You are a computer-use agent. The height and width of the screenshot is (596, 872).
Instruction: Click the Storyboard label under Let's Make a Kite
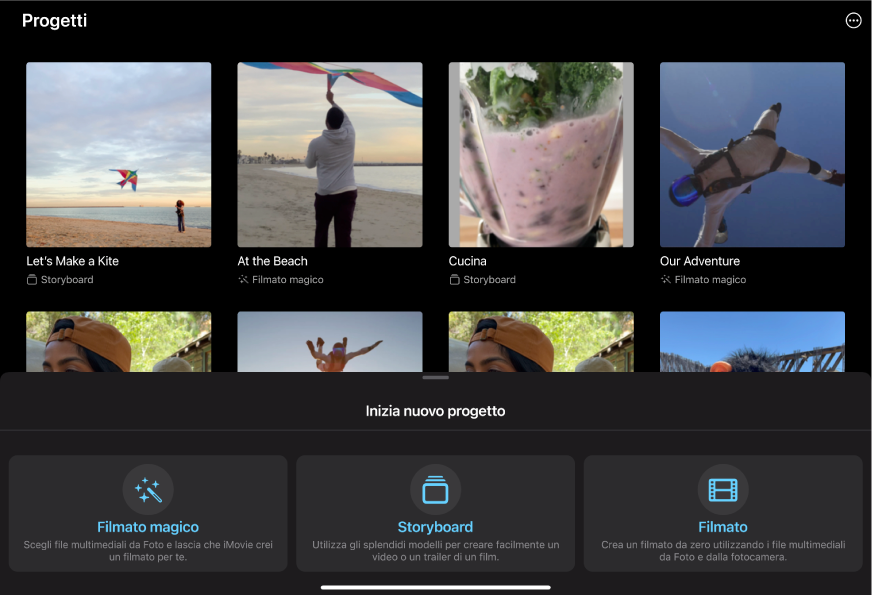tap(67, 280)
